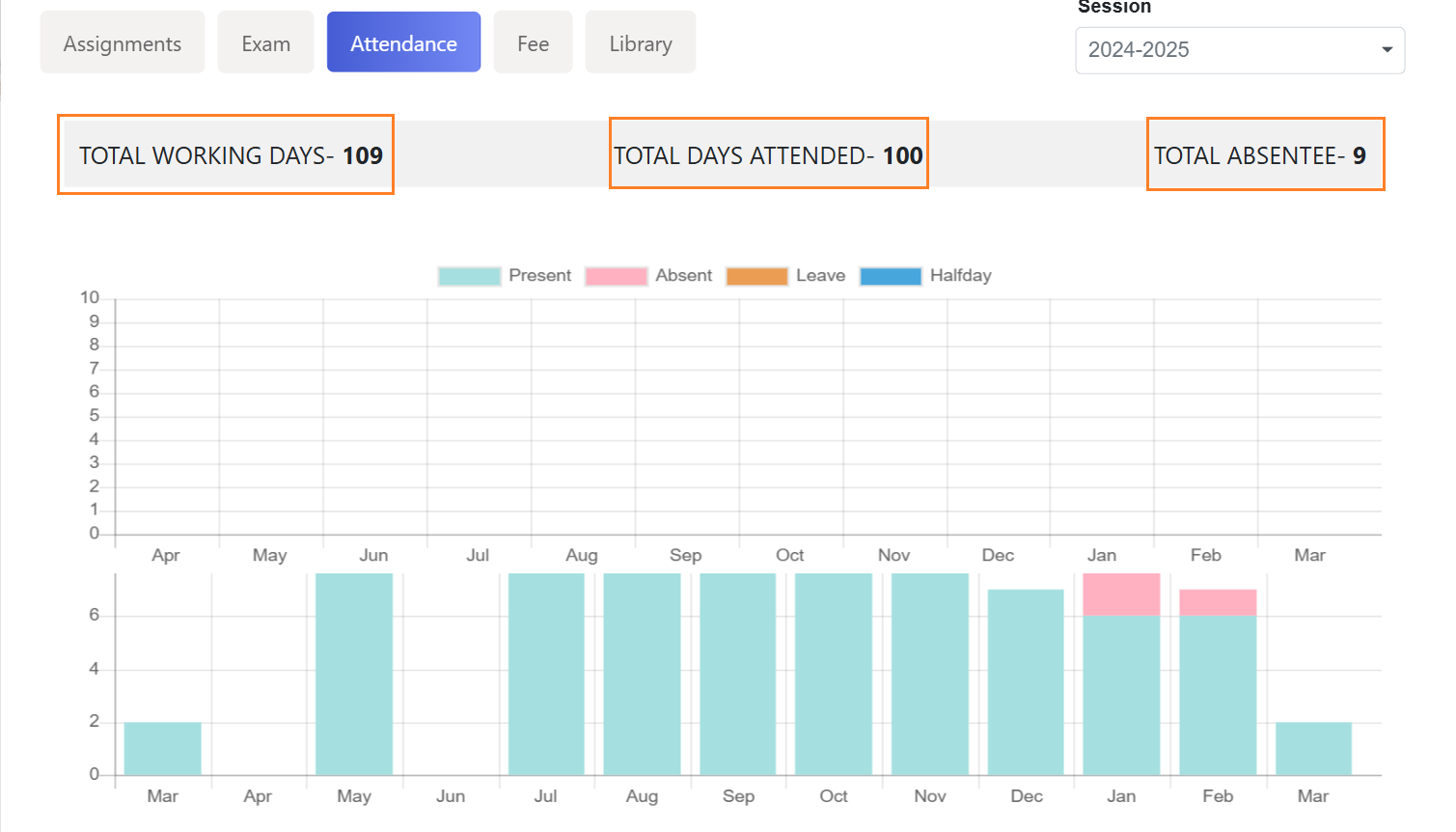This screenshot has height=832, width=1456.
Task: Click the Session dropdown arrow
Action: (1387, 50)
